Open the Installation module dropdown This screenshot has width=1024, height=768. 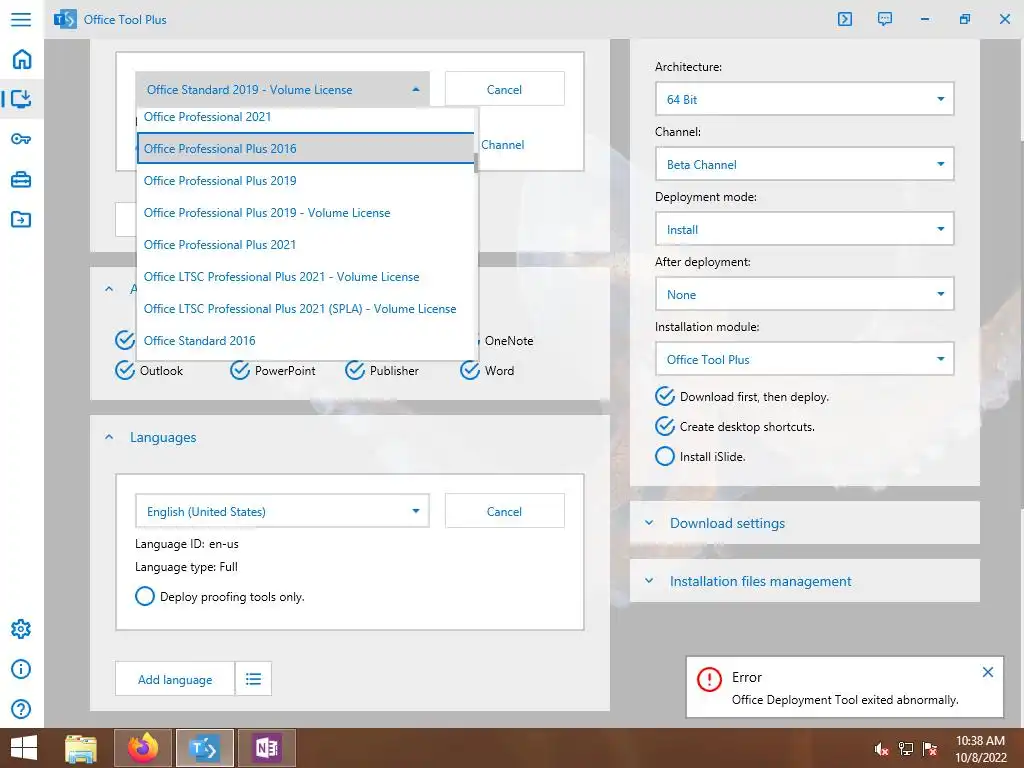tap(805, 359)
